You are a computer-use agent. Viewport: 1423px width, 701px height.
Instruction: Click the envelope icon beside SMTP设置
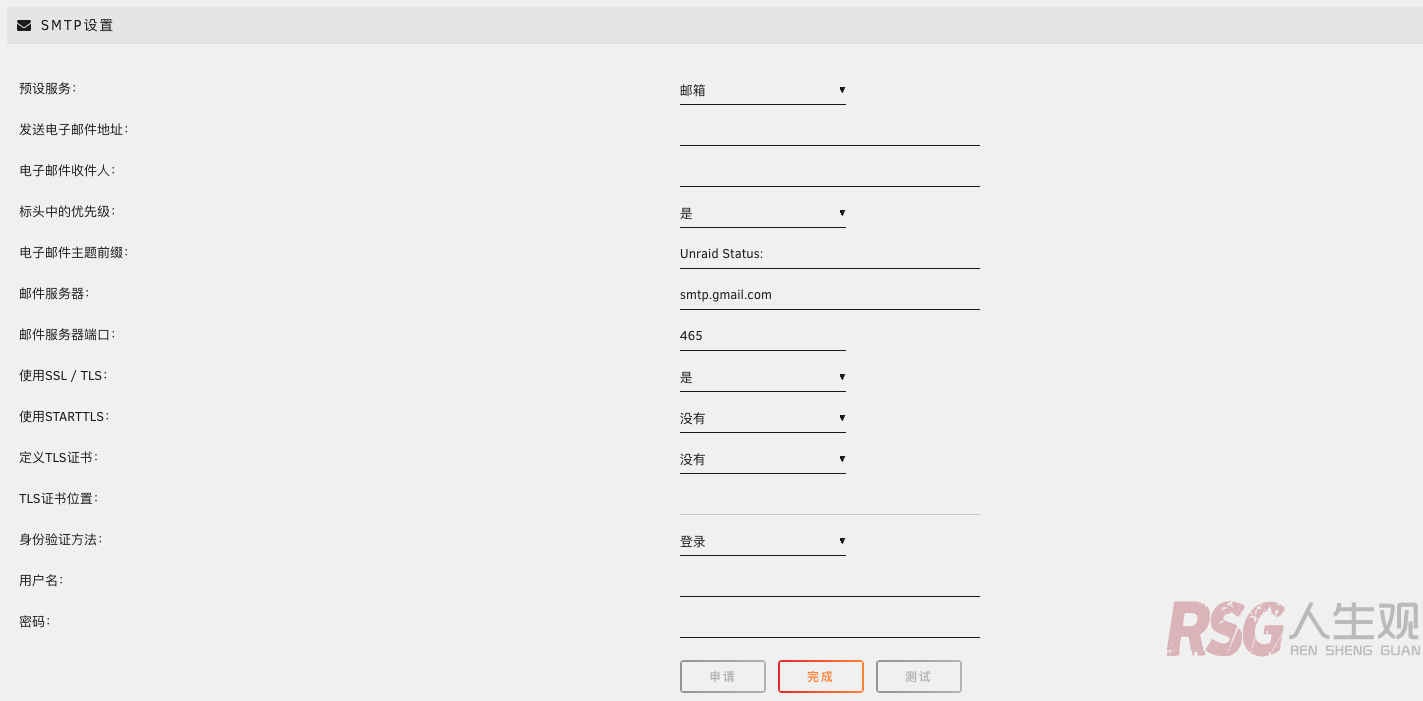point(24,26)
